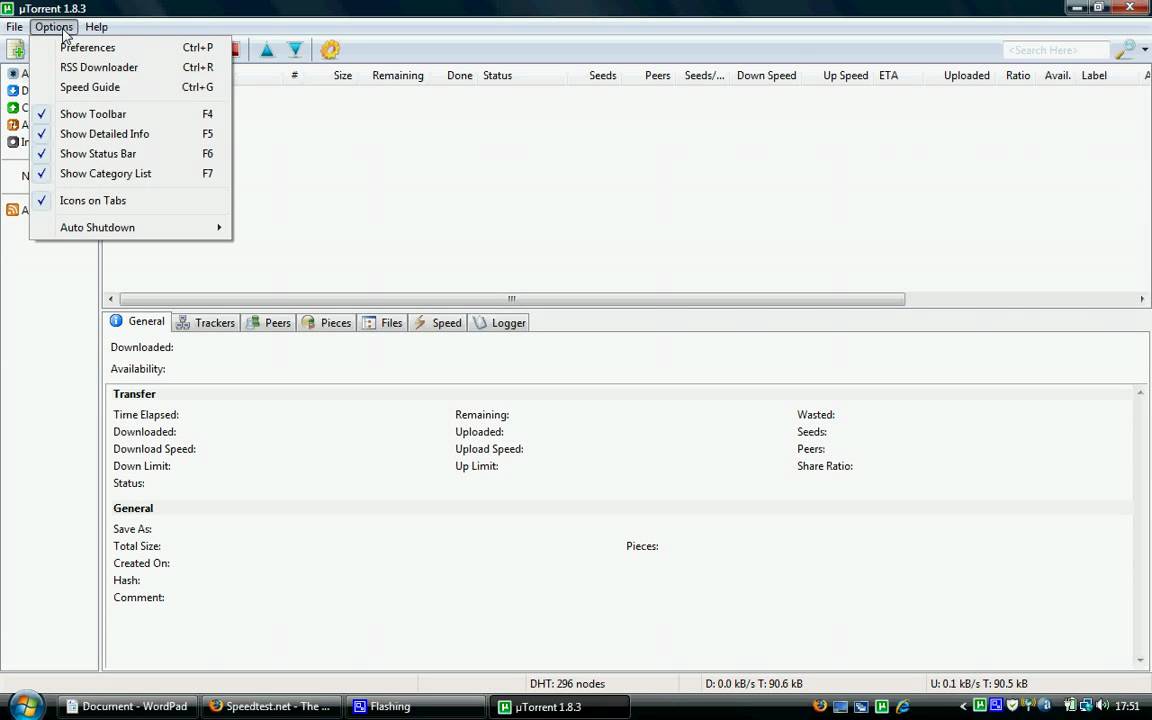Switch to the General tab
Image resolution: width=1152 pixels, height=720 pixels.
(x=137, y=321)
